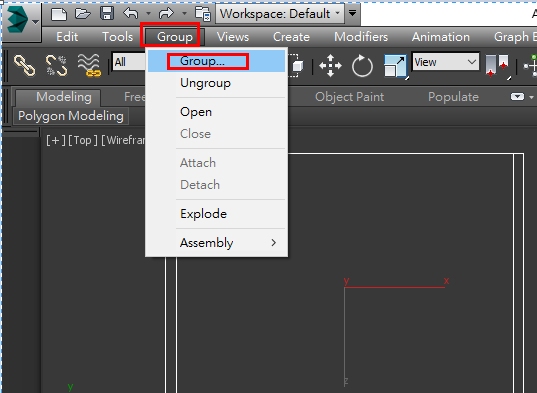Open the 3ds Max application menu logo

coord(17,20)
